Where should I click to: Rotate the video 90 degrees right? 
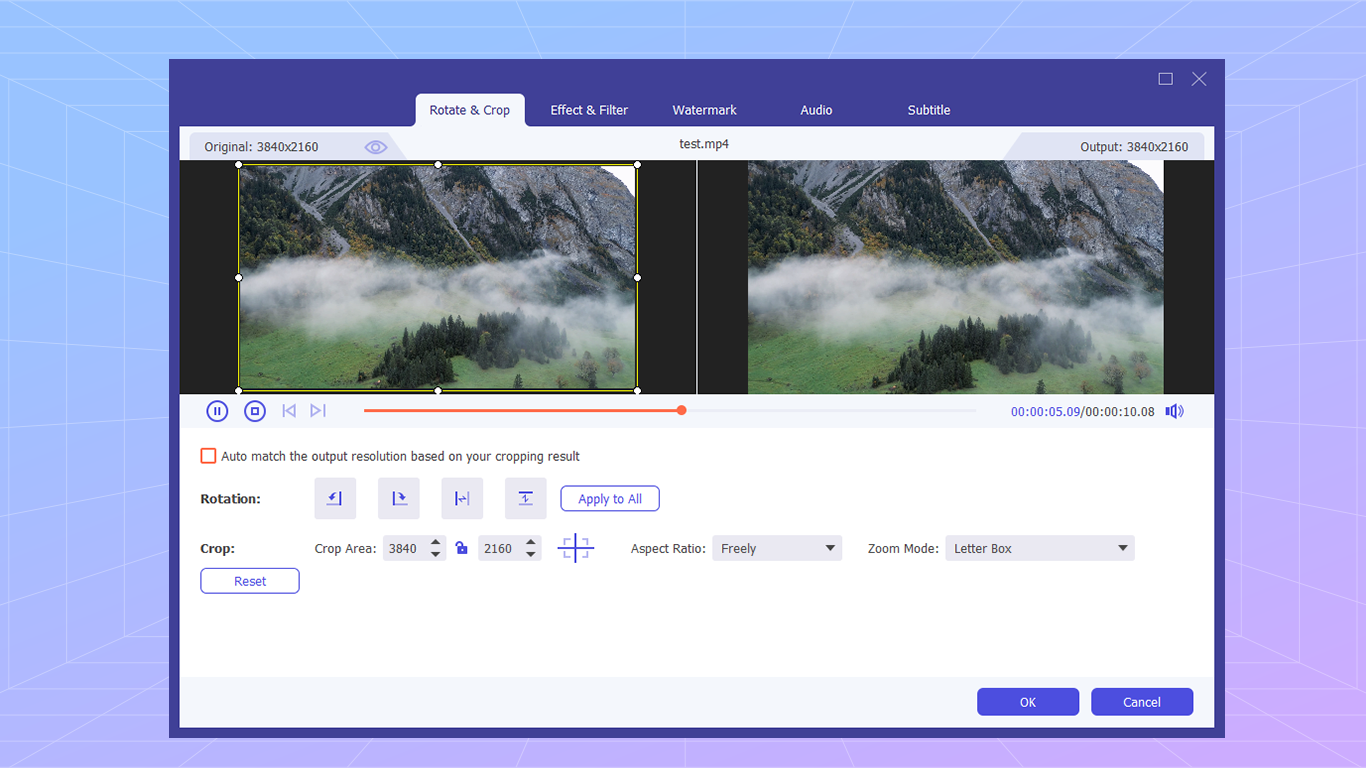[x=399, y=498]
